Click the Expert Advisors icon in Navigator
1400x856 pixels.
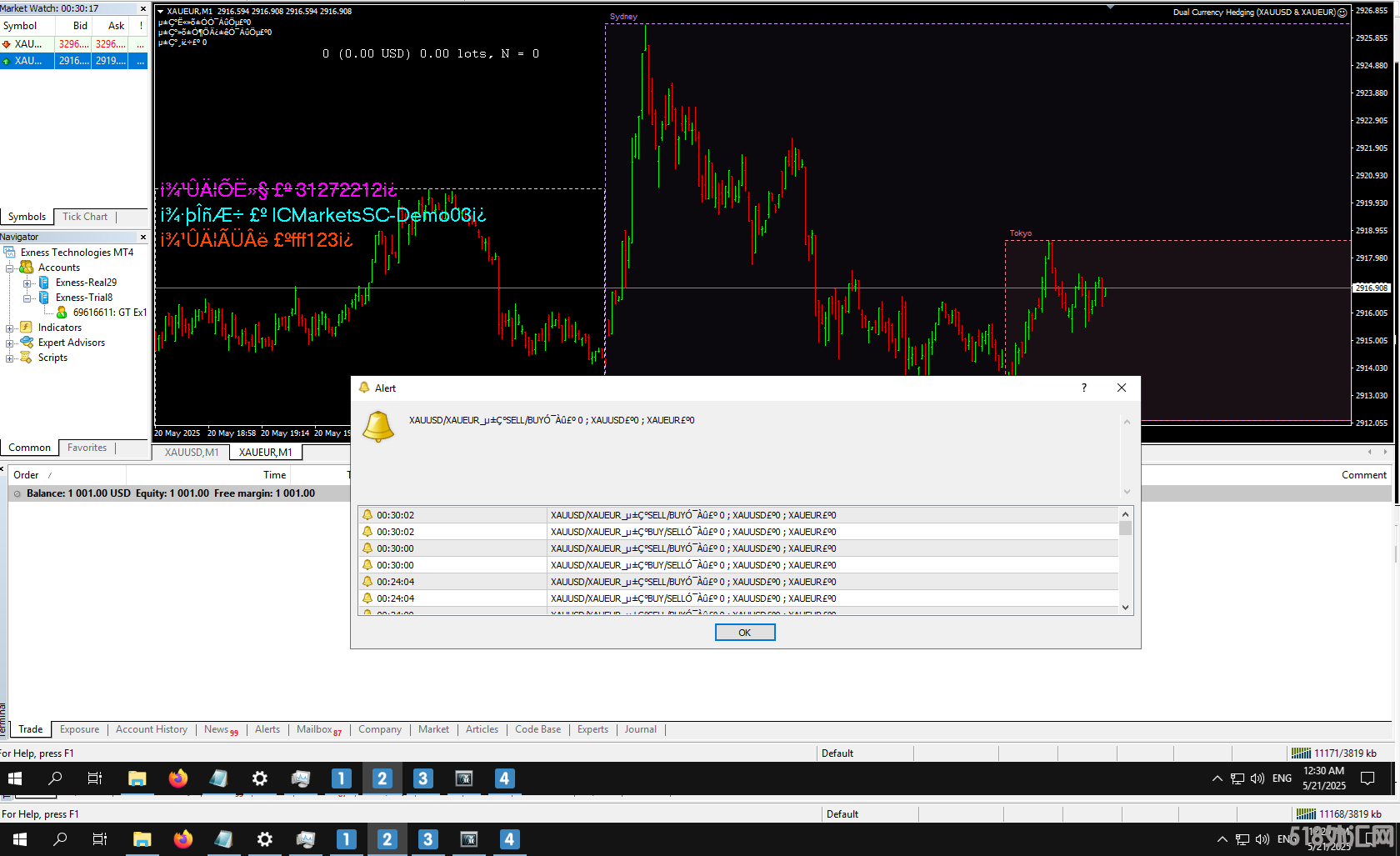coord(27,343)
